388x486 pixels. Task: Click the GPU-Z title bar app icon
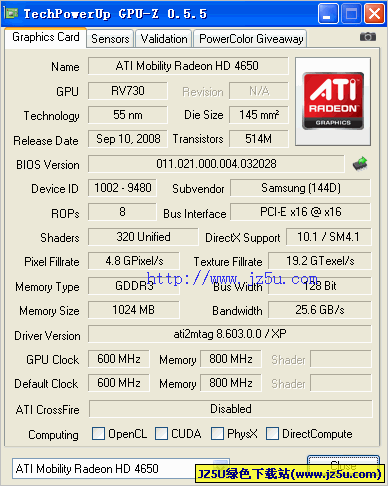click(x=11, y=13)
